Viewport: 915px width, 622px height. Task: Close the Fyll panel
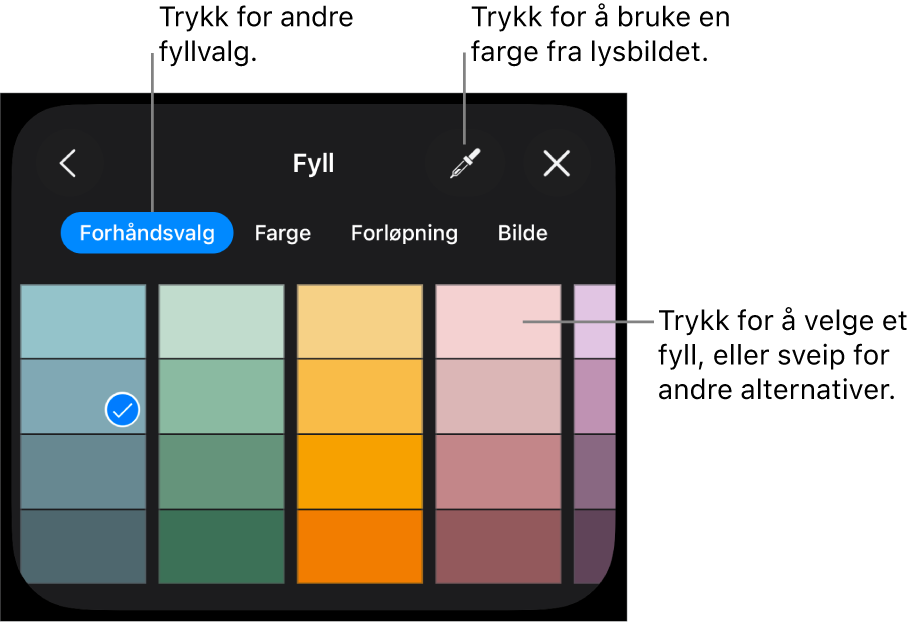(x=557, y=163)
